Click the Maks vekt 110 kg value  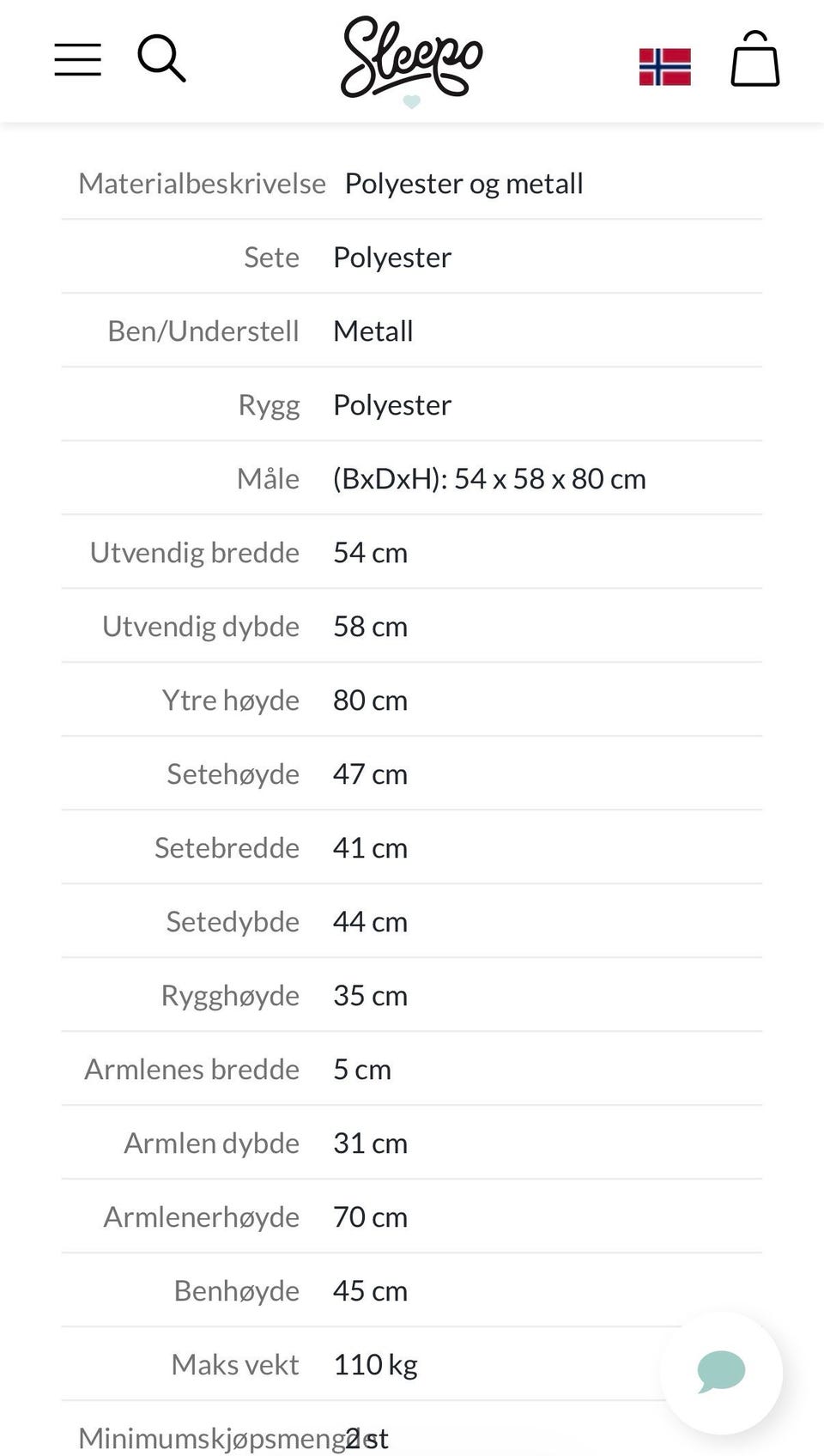pyautogui.click(x=375, y=1365)
